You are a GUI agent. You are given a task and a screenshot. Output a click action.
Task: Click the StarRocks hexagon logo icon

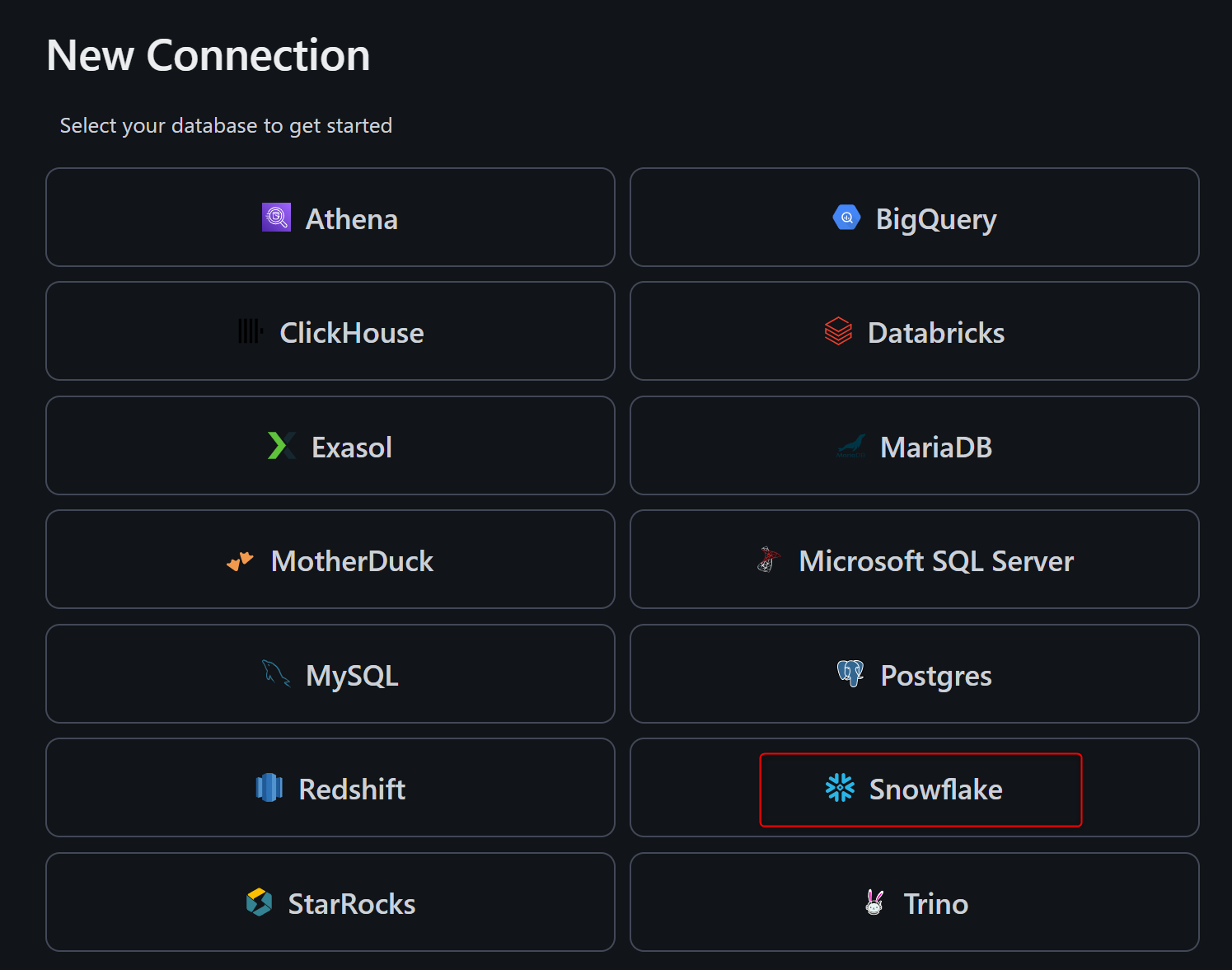(259, 902)
